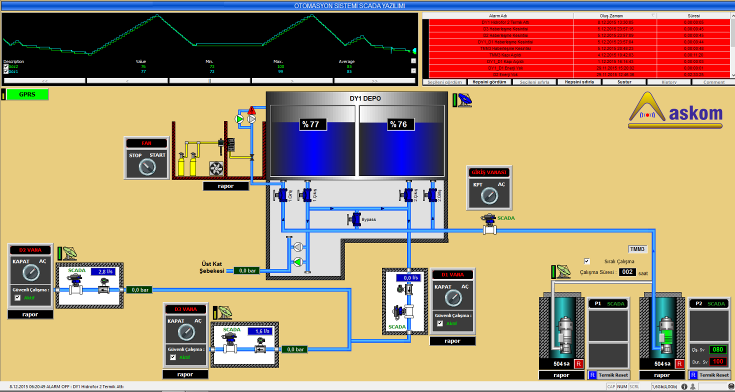Click the satellite dish icon beside DY1 DEPO
Viewport: 735px width, 392px height.
465,99
